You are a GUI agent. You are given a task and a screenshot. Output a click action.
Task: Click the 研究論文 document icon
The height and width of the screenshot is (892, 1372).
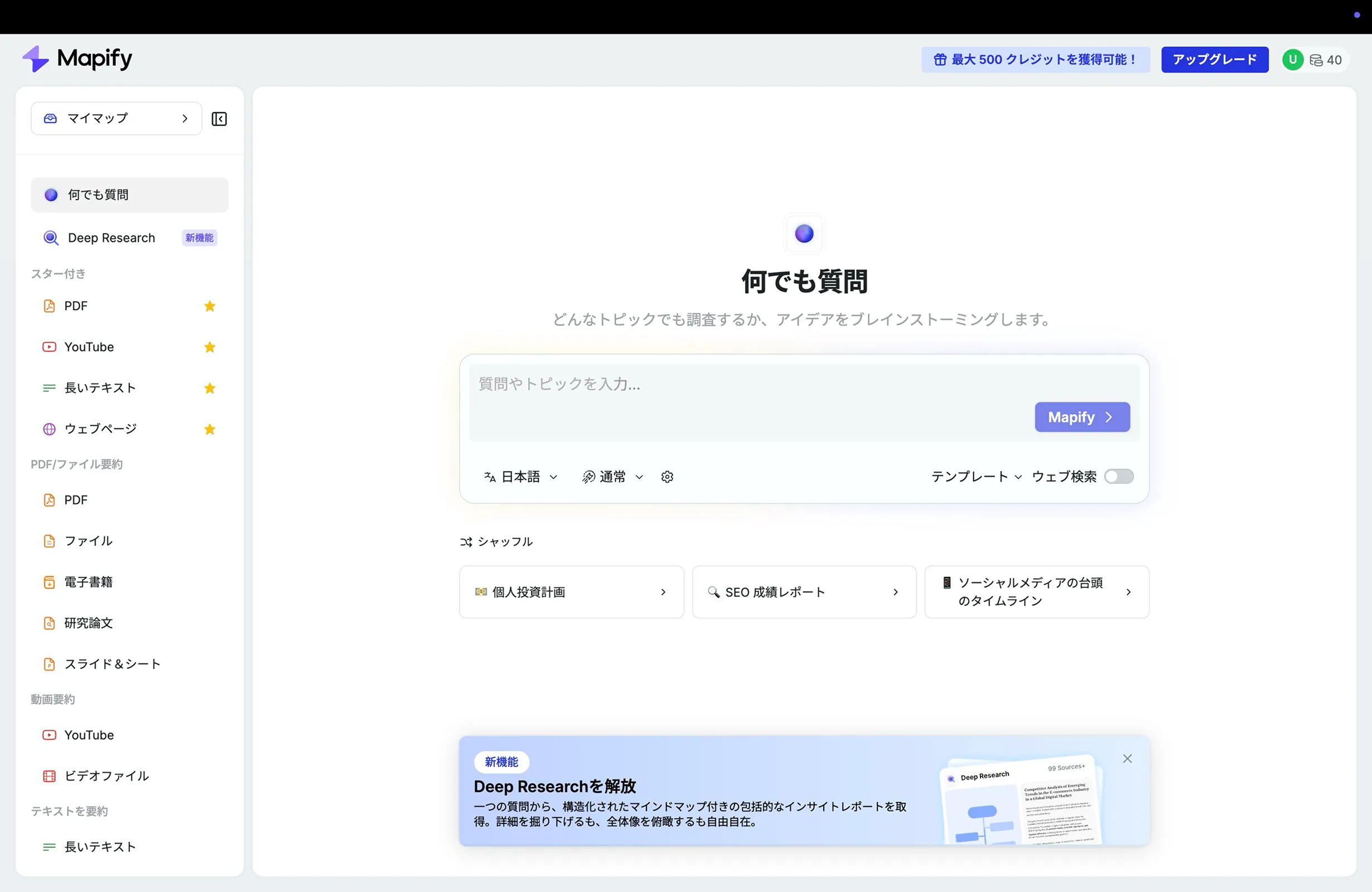pyautogui.click(x=49, y=623)
